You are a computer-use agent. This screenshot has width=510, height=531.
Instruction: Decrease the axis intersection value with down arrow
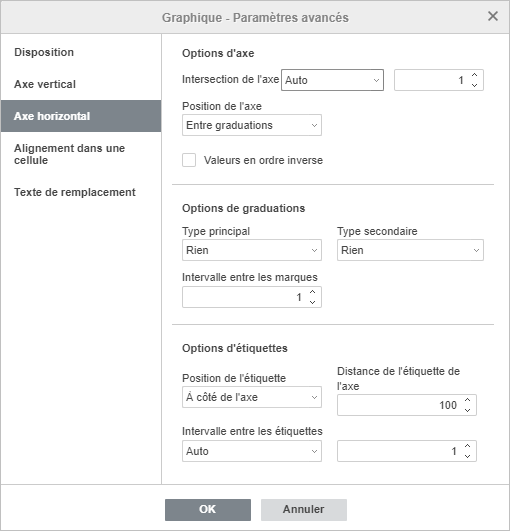pos(474,85)
